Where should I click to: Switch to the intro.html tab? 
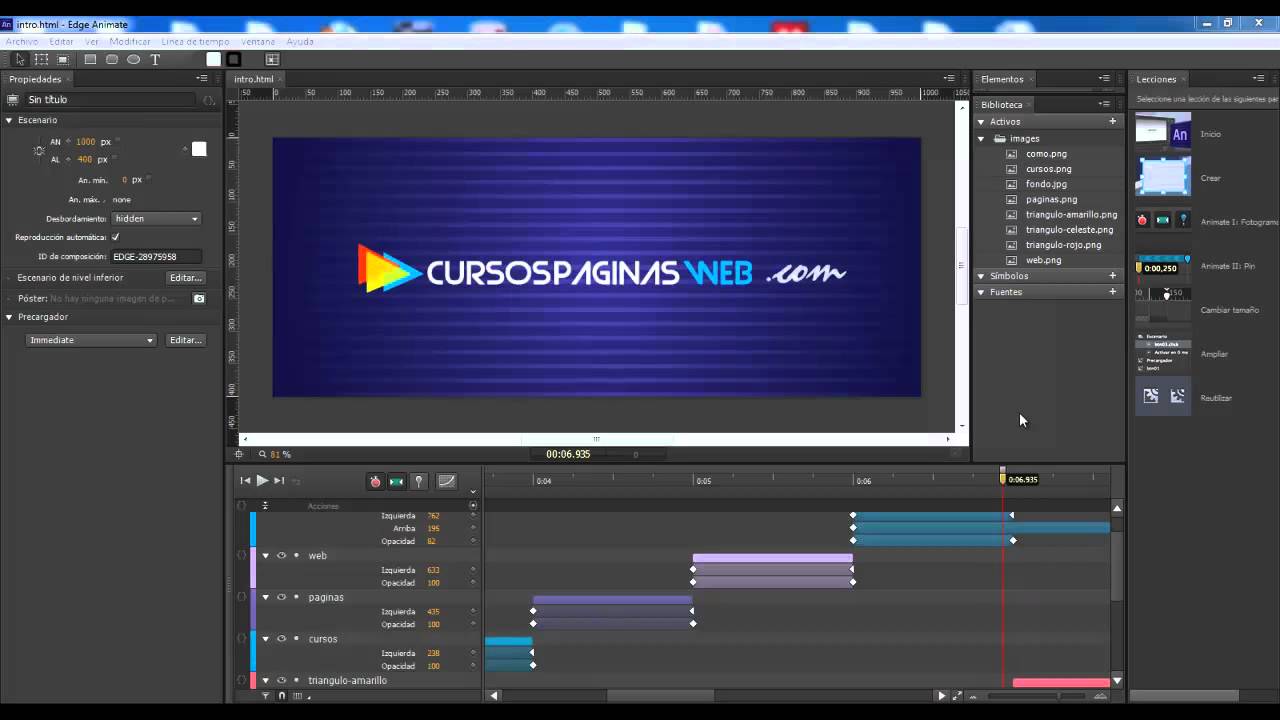tap(254, 79)
